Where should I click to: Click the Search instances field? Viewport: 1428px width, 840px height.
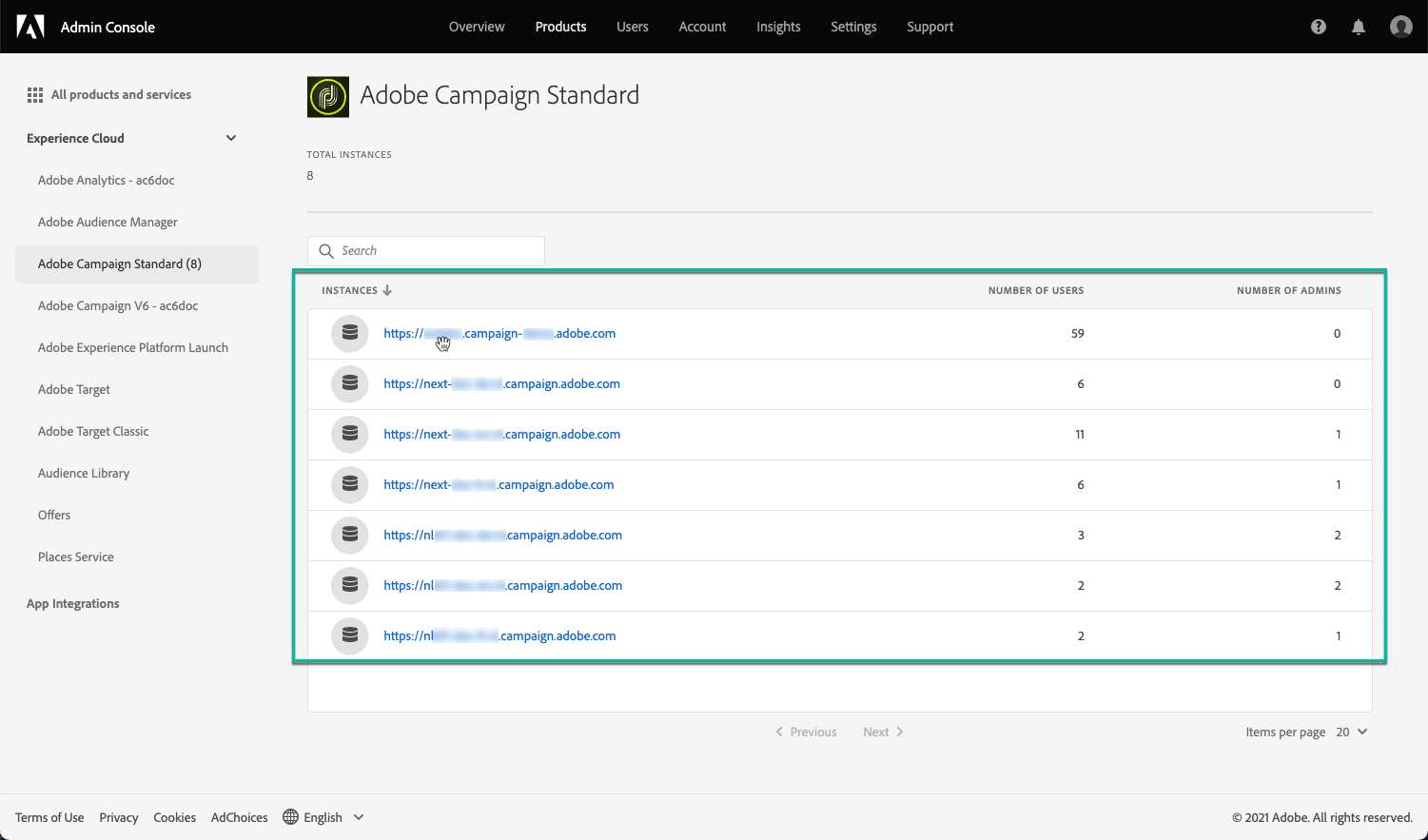tap(426, 251)
